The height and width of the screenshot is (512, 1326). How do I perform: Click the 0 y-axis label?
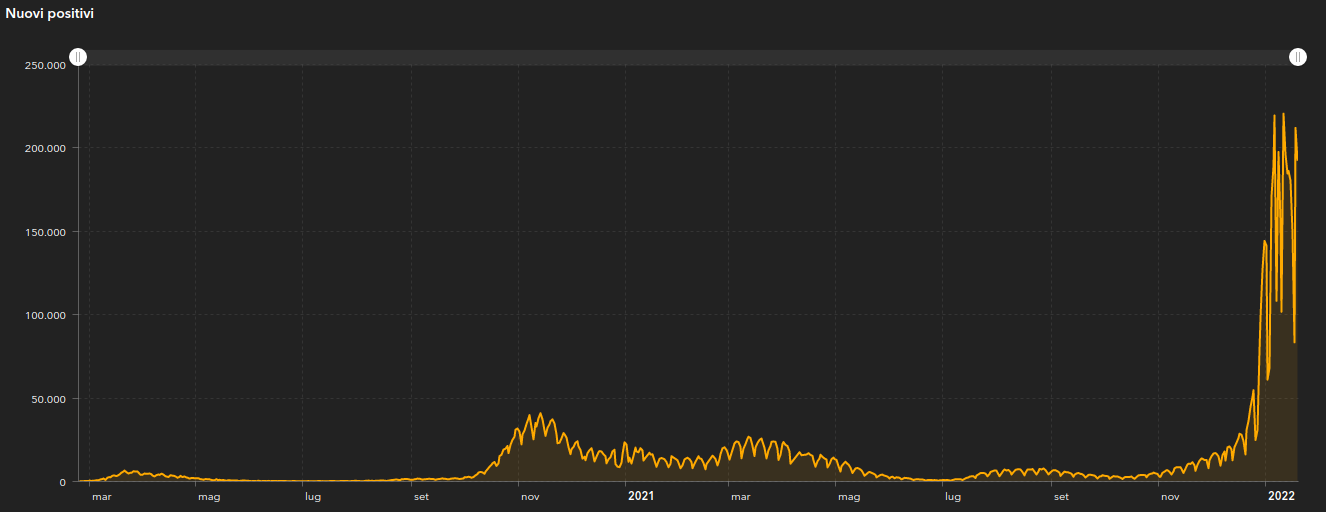click(62, 482)
